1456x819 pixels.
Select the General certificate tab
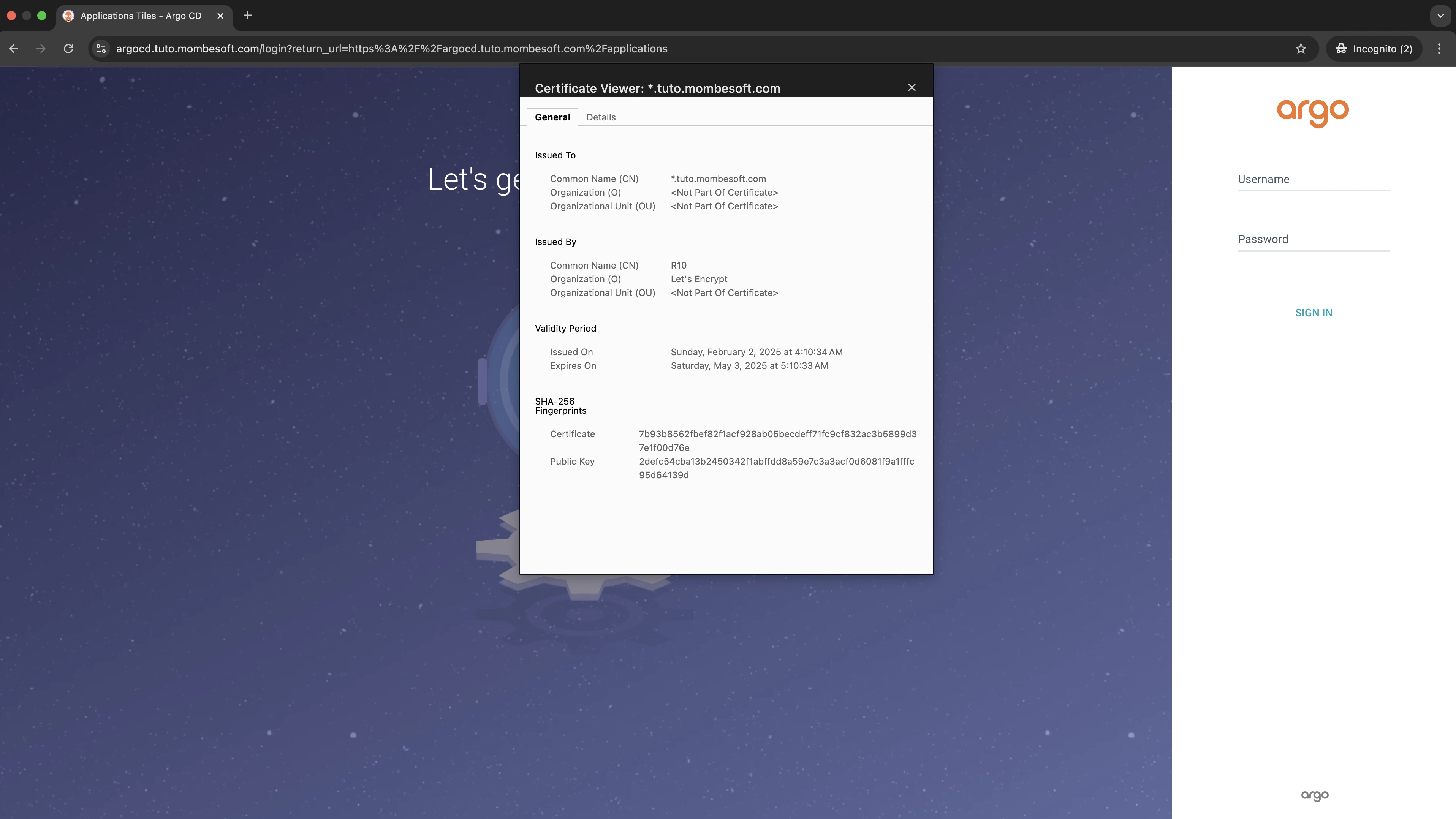(x=552, y=117)
